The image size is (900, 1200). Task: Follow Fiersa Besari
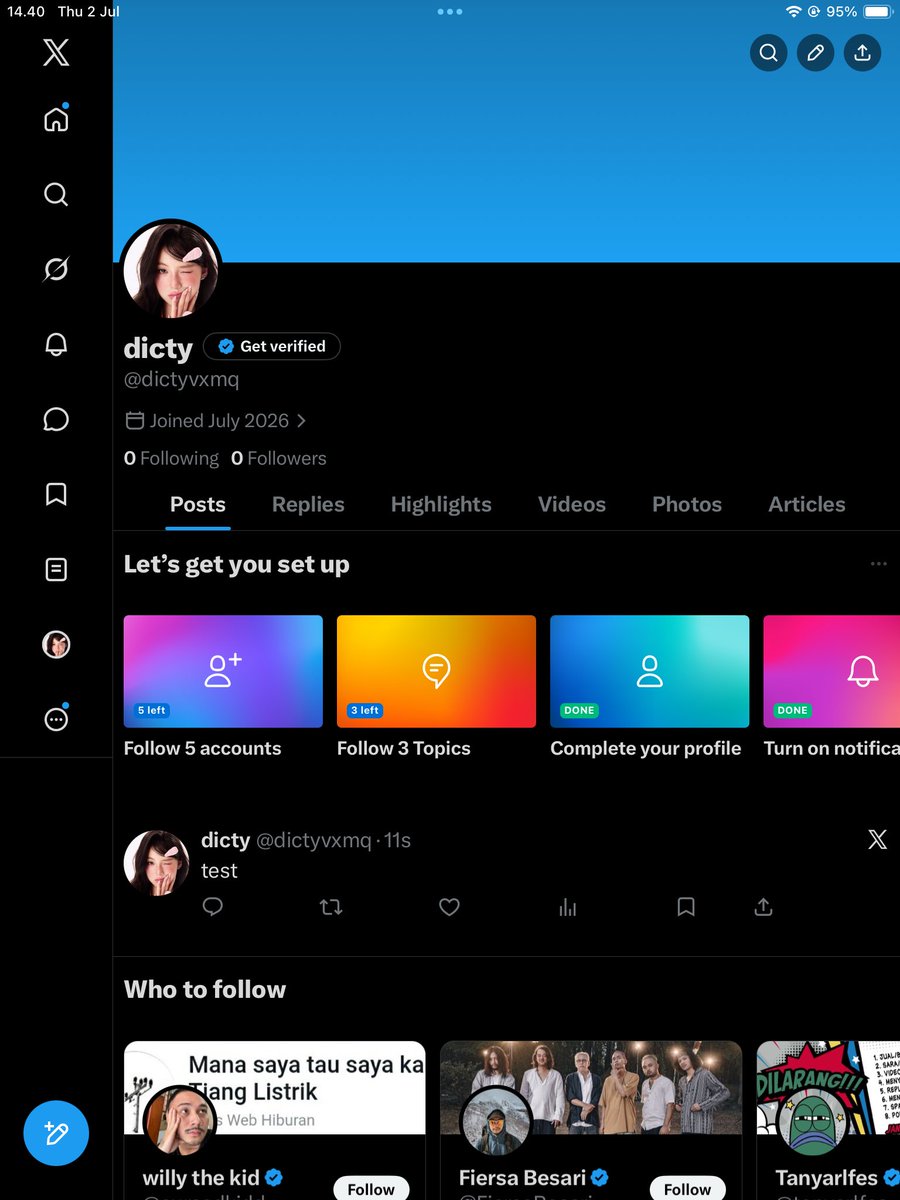click(688, 1188)
